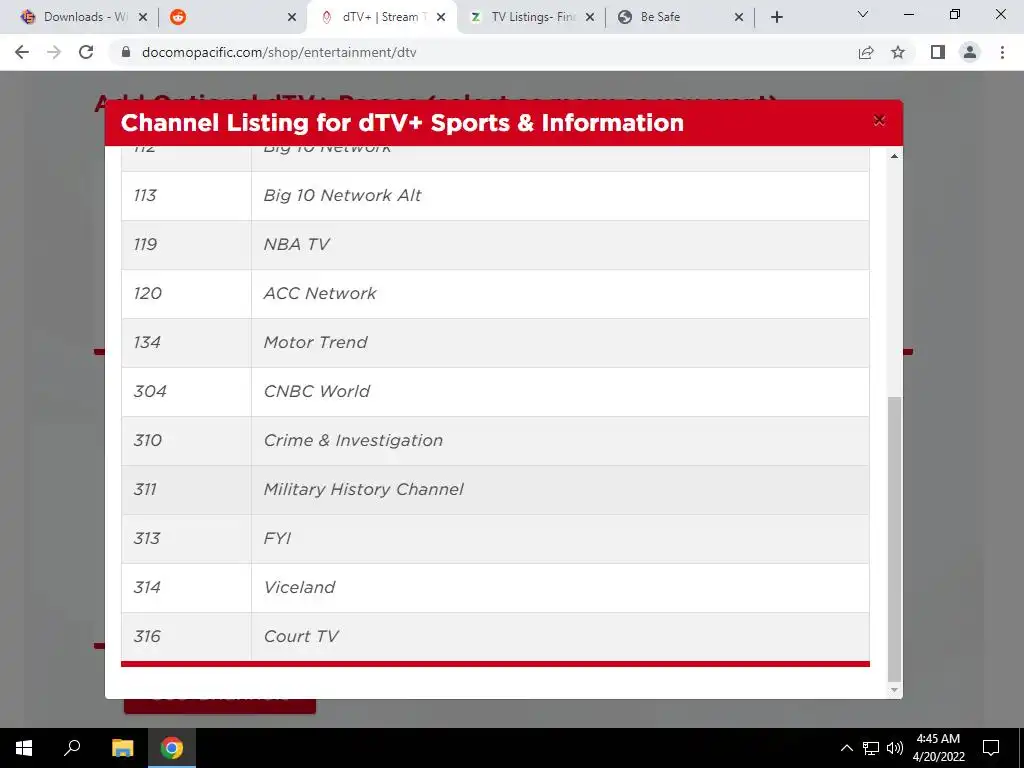The width and height of the screenshot is (1024, 768).
Task: Click the FYI channel name
Action: pyautogui.click(x=277, y=538)
